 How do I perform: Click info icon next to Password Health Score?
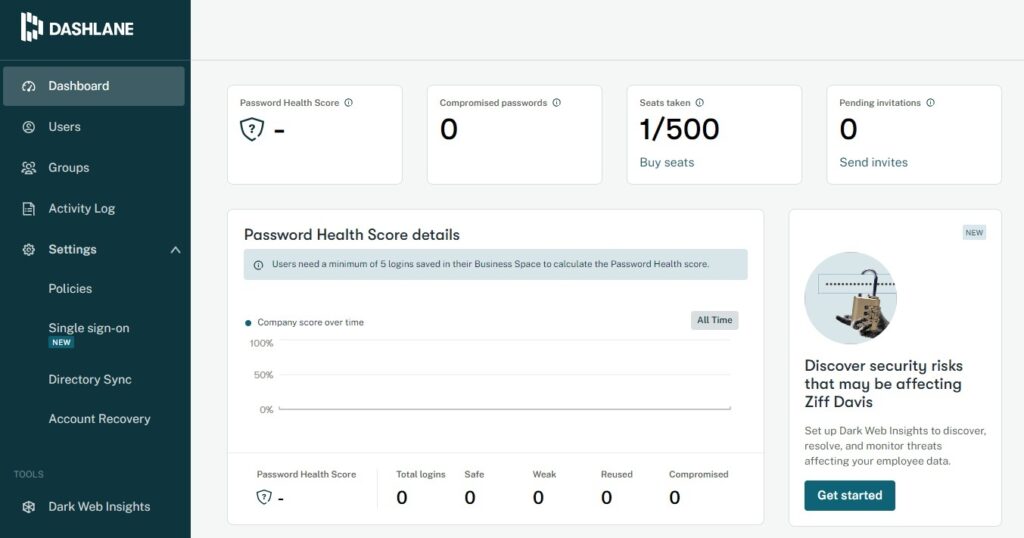(349, 103)
